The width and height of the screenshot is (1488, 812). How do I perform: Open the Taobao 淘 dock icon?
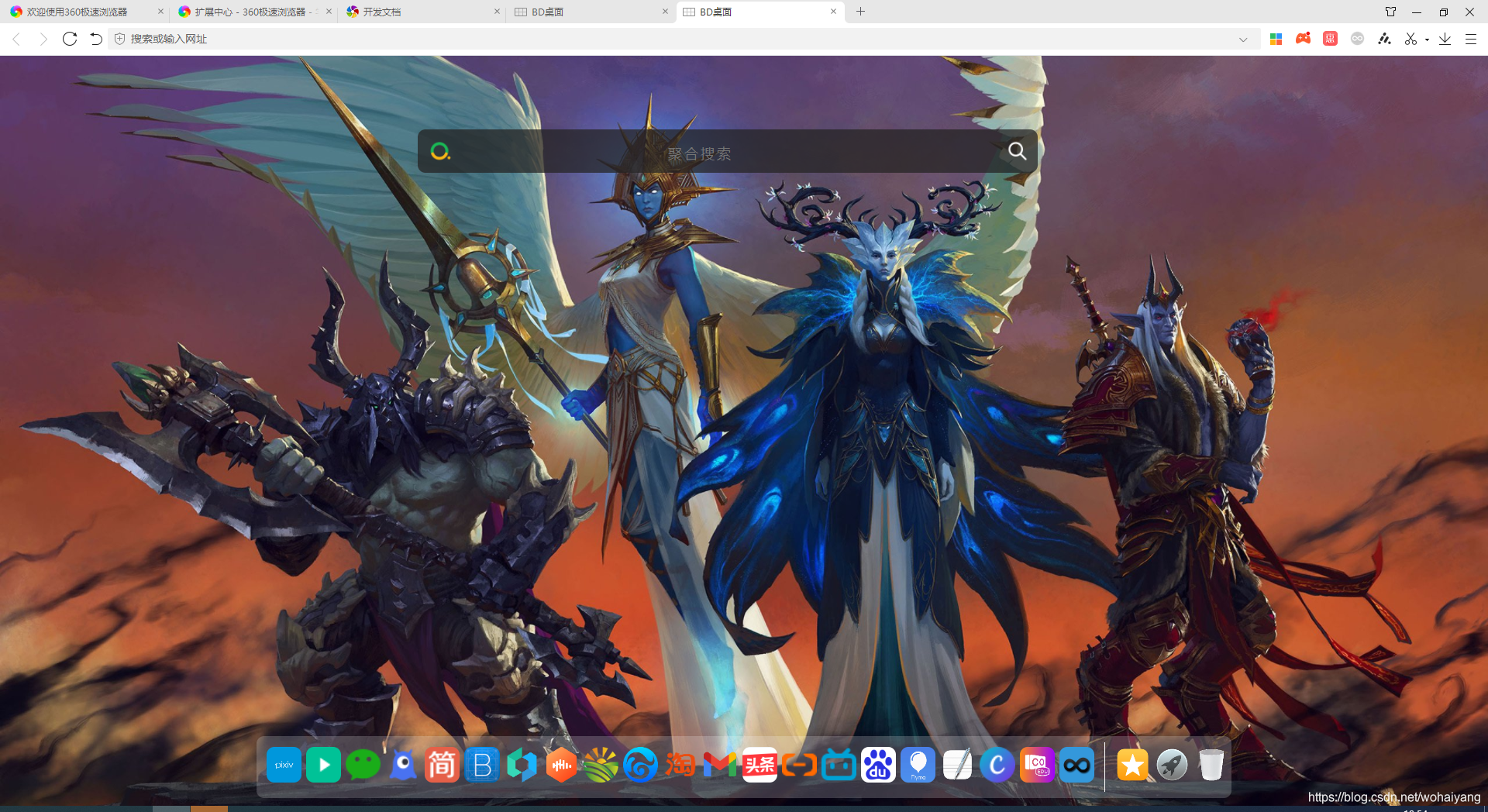680,765
